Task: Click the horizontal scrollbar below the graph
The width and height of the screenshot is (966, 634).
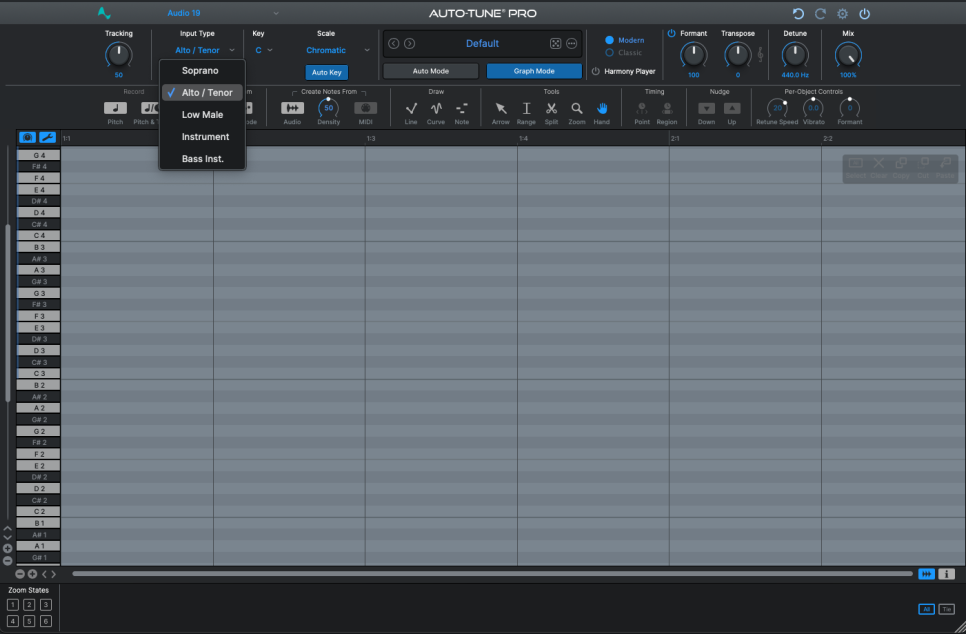Action: click(x=492, y=574)
